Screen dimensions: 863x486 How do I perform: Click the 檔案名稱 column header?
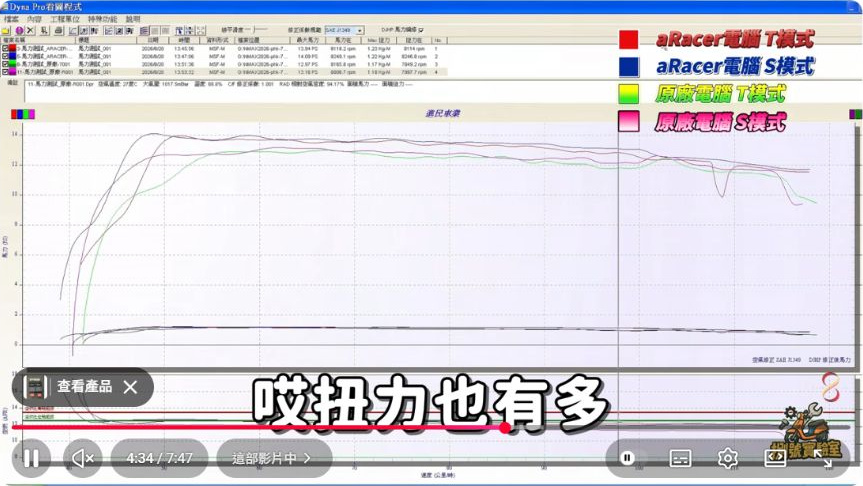click(x=39, y=40)
